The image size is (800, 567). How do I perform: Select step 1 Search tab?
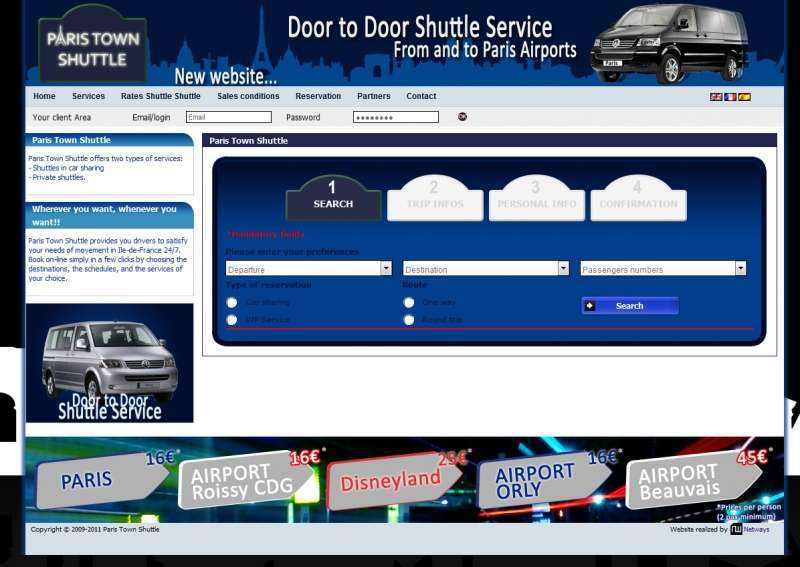tap(333, 198)
